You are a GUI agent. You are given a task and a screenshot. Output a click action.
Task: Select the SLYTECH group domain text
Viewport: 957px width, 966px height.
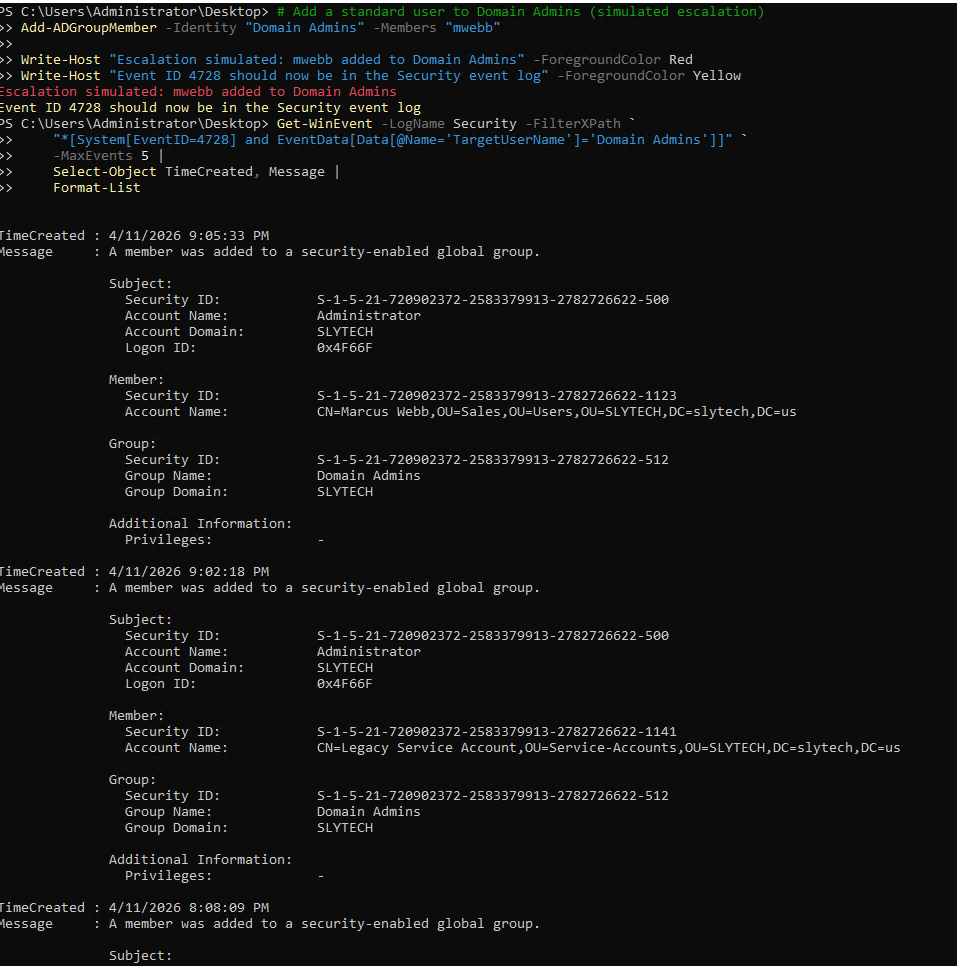(x=343, y=491)
